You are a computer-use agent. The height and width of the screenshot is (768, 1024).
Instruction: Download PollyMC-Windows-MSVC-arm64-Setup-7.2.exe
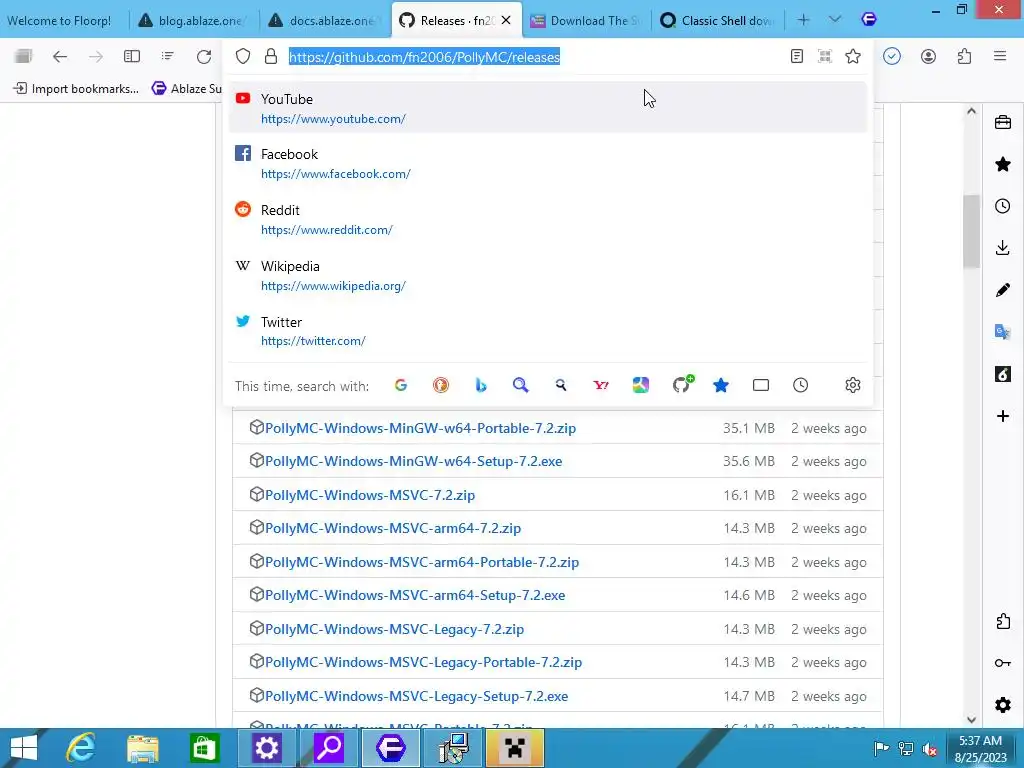[x=415, y=596]
